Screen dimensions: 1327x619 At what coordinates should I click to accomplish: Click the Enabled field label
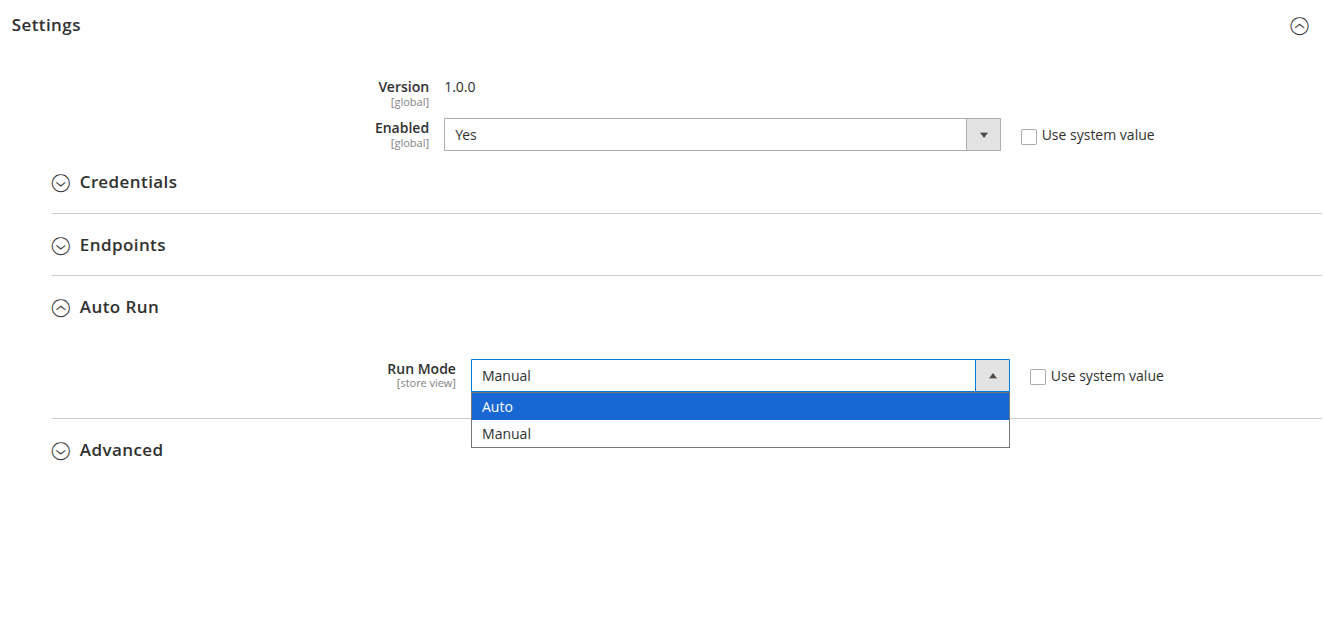click(402, 128)
